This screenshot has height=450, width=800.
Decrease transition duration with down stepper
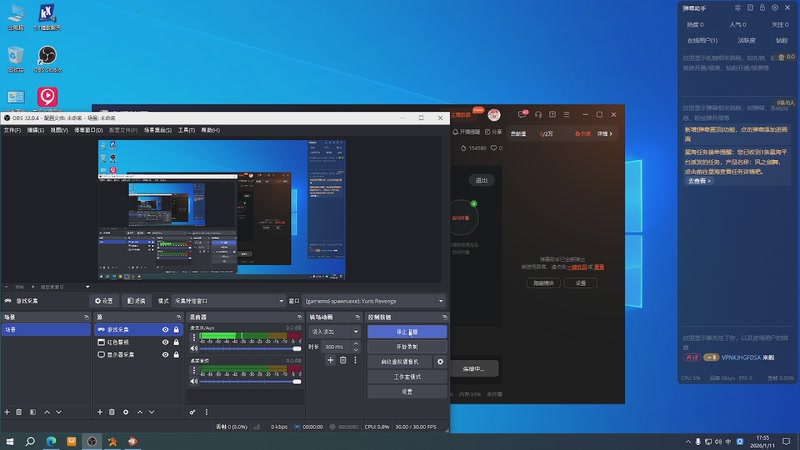(x=356, y=349)
